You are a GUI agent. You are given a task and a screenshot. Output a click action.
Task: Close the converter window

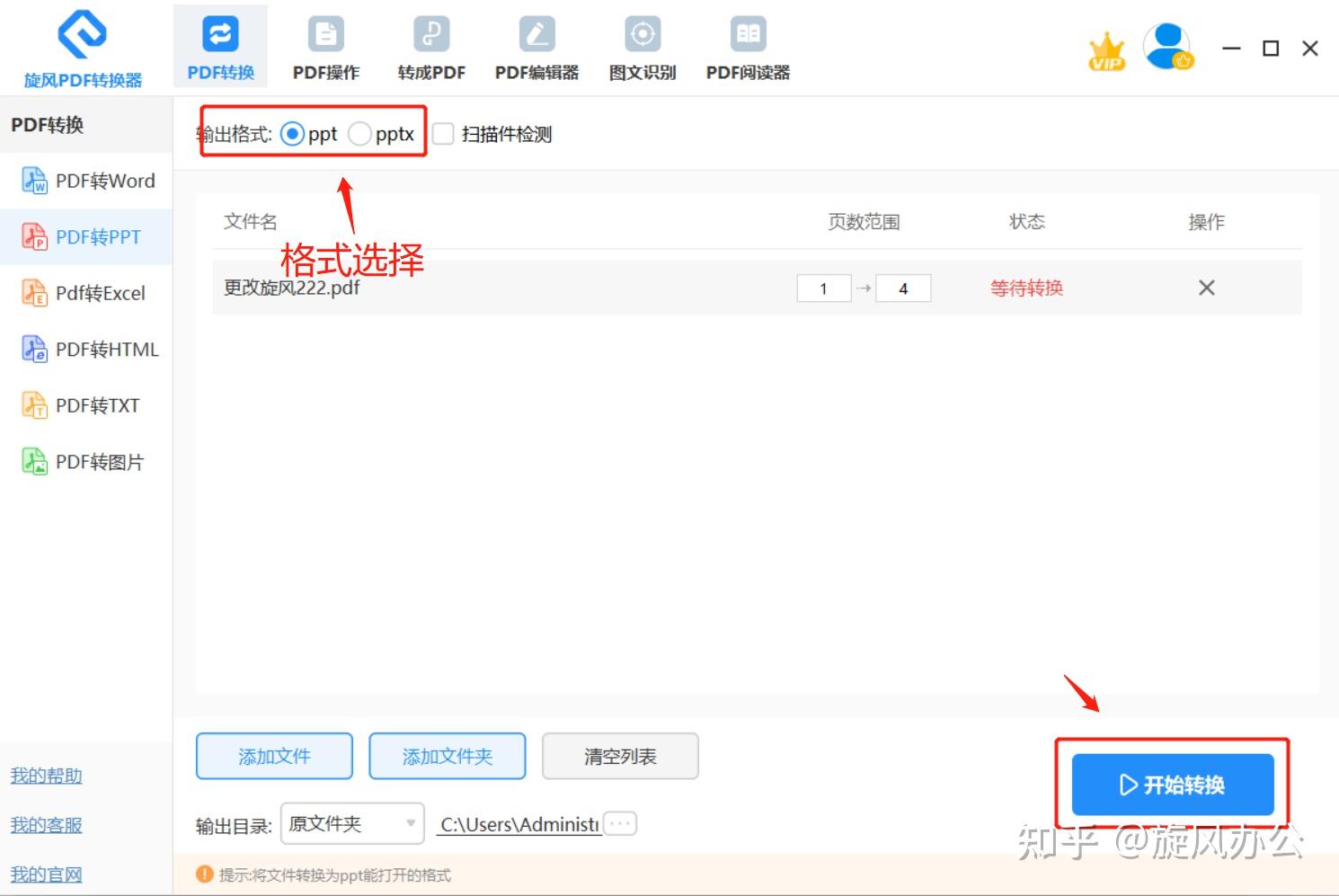(1310, 48)
